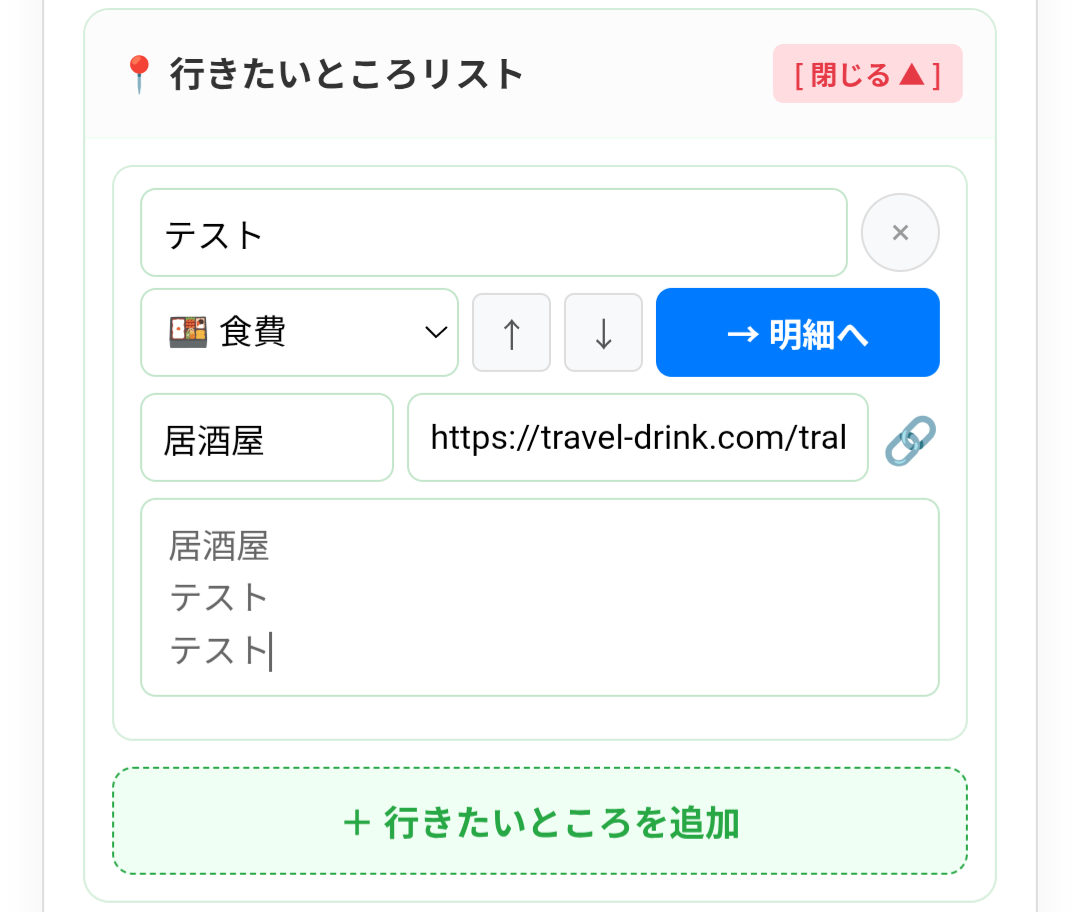Click the chevron on the category dropdown
Screen dimensions: 1080x912
click(x=436, y=333)
